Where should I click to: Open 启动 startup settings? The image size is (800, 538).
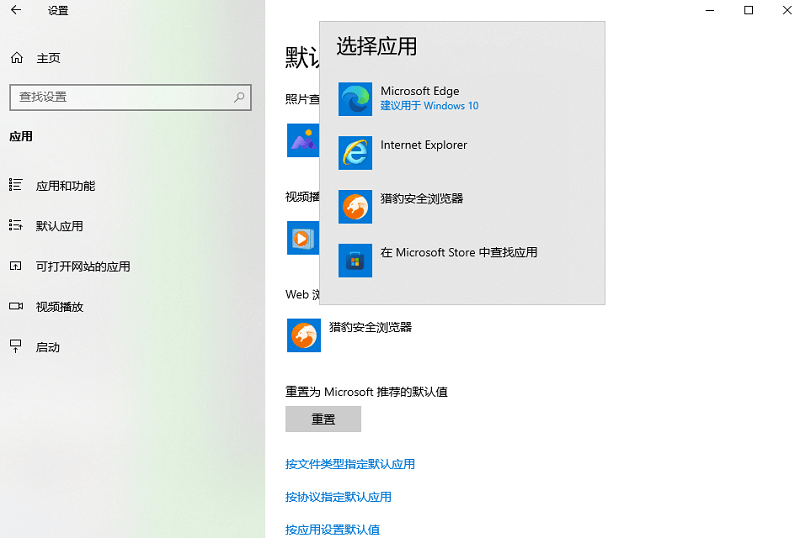pos(47,347)
